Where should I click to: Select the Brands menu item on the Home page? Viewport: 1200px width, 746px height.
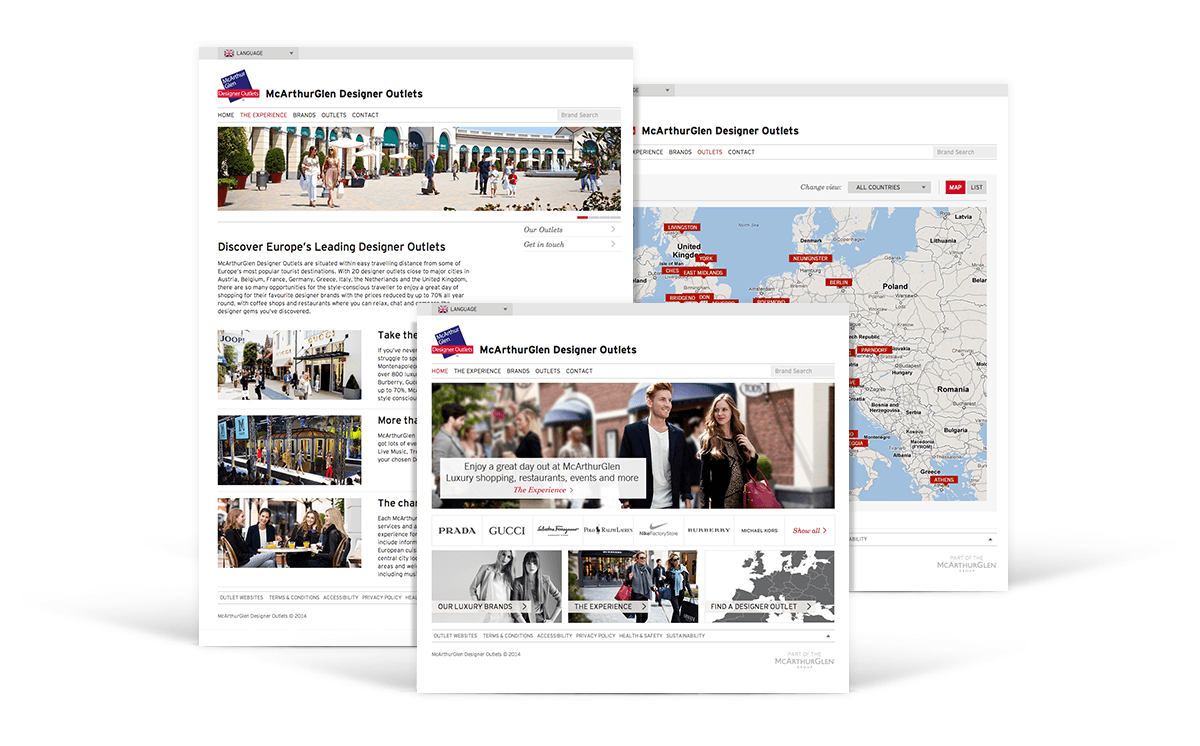coord(518,371)
